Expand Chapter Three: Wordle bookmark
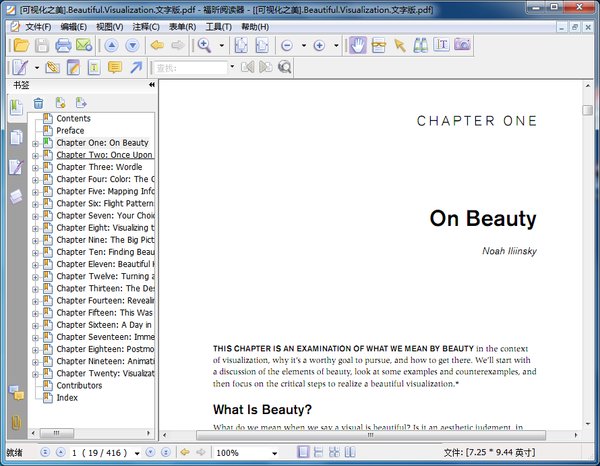This screenshot has height=466, width=600. click(x=35, y=168)
